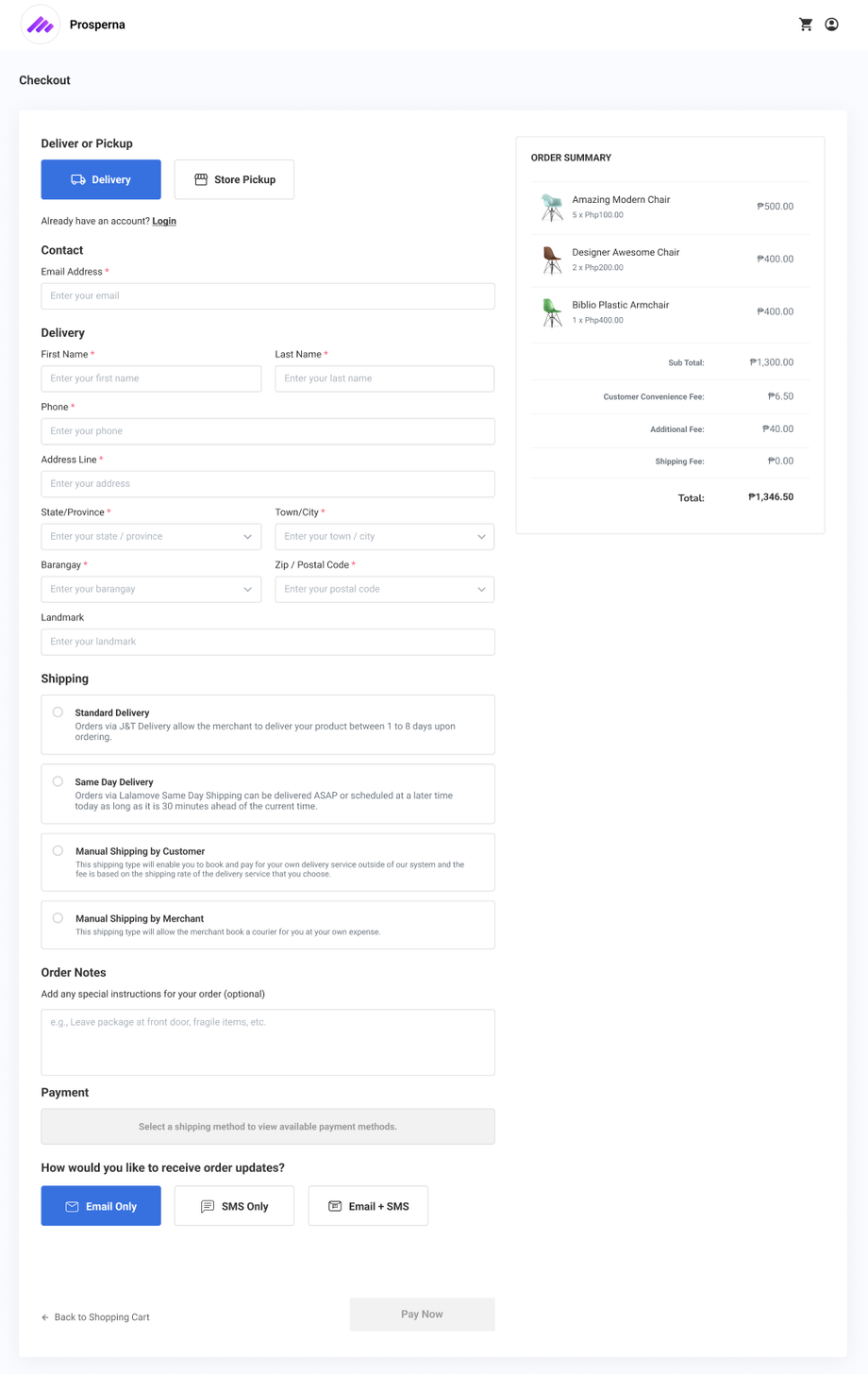This screenshot has width=868, height=1374.
Task: Click the back arrow to Shopping Cart
Action: point(45,1317)
